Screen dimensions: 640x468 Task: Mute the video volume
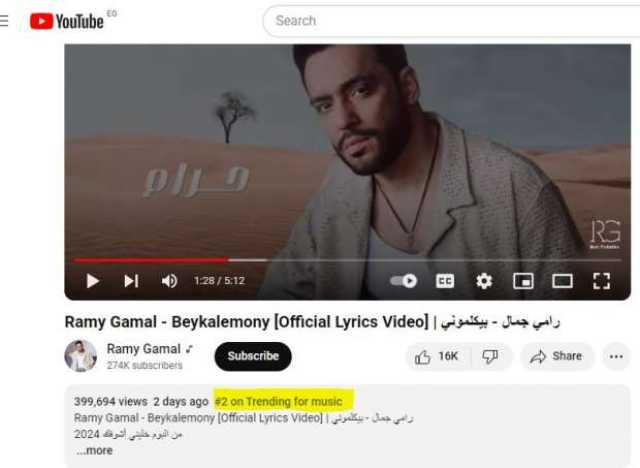pos(169,281)
